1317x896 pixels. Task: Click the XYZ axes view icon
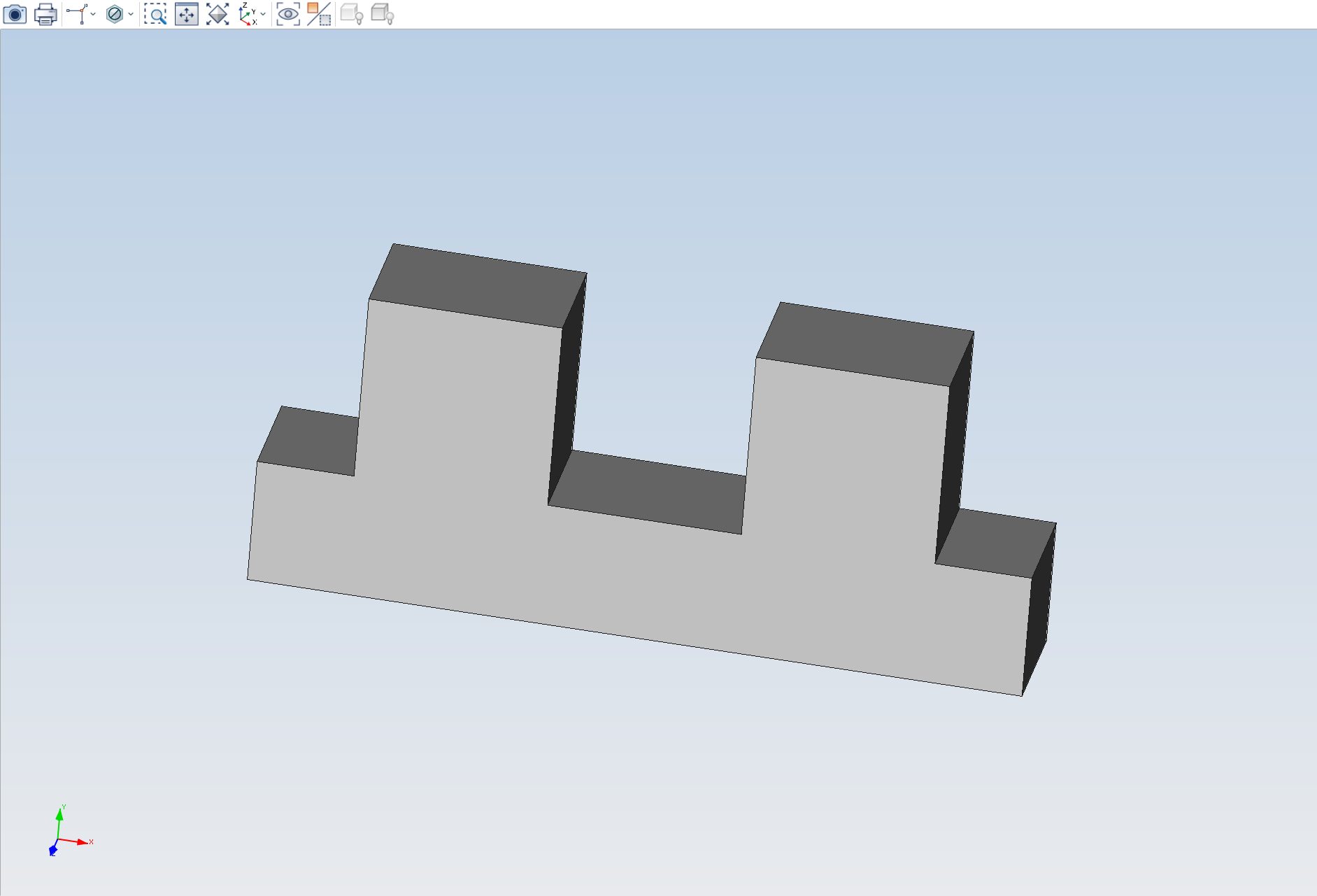coord(248,14)
